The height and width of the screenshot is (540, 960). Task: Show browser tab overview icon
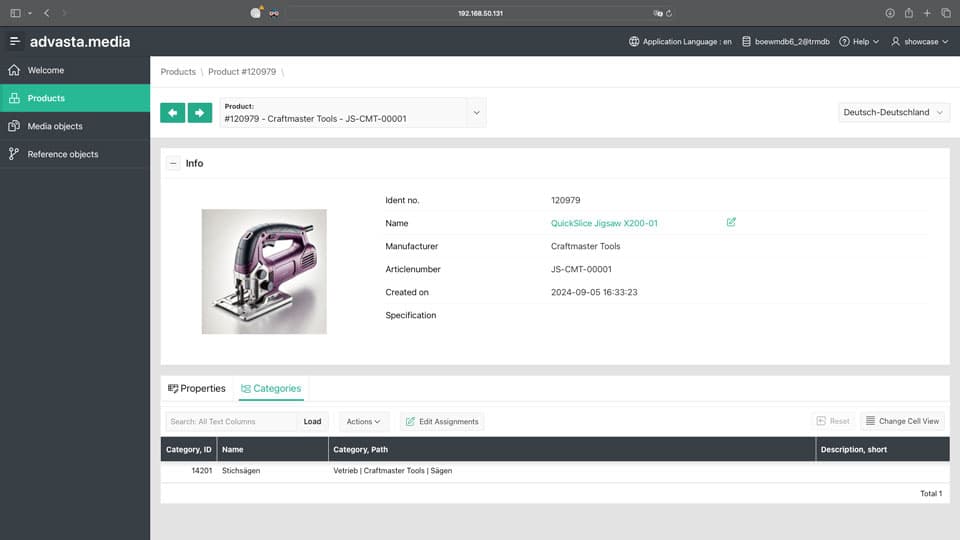(x=946, y=13)
